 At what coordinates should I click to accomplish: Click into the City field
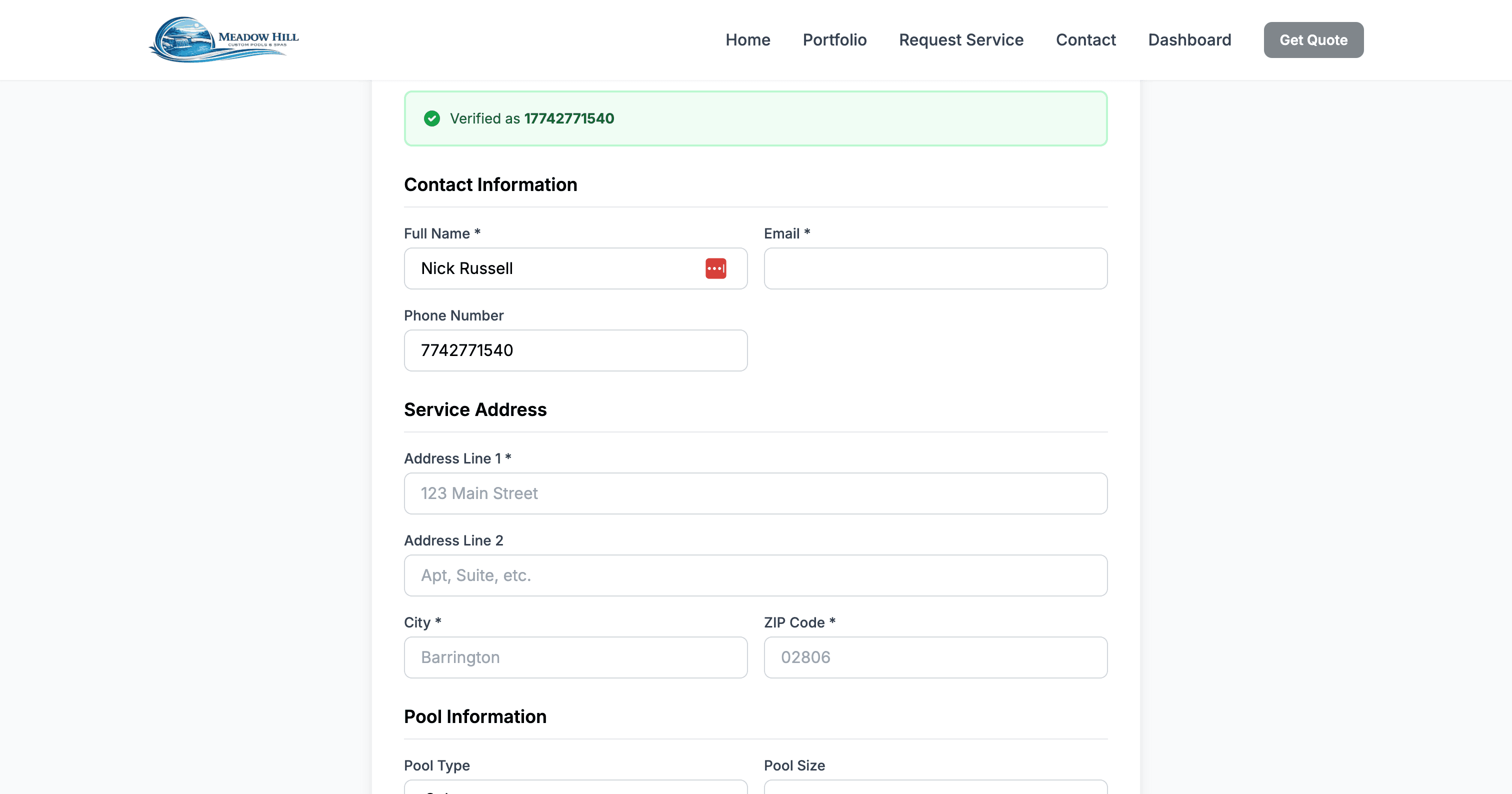575,657
